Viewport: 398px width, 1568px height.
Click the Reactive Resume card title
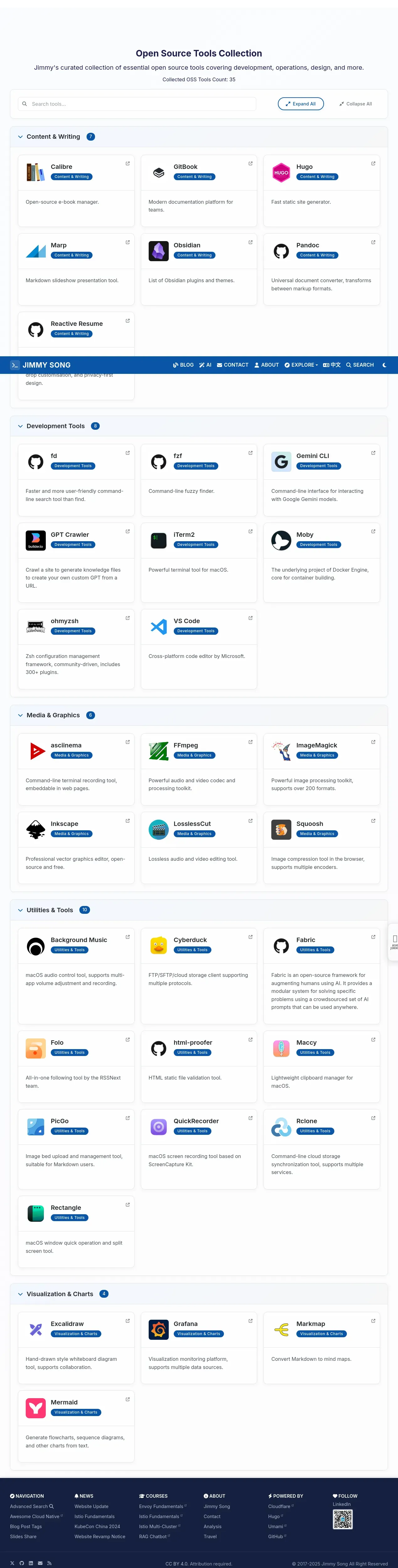point(77,324)
